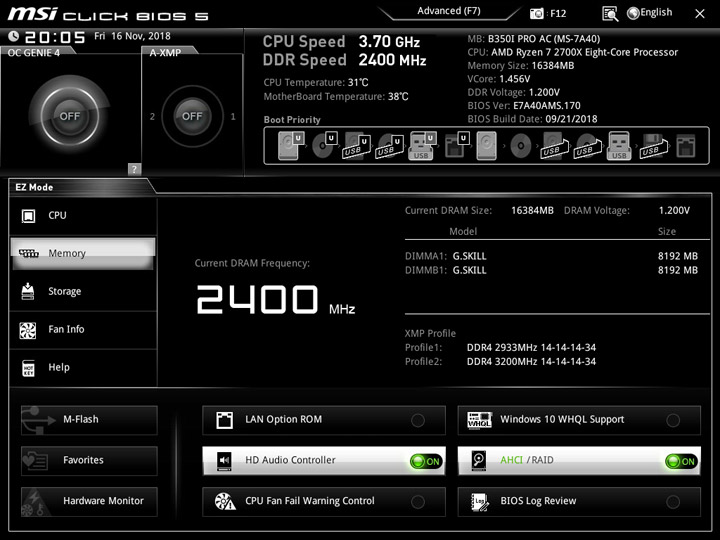Click the Fan Info fan icon
Screen dimensions: 720x540
28,330
